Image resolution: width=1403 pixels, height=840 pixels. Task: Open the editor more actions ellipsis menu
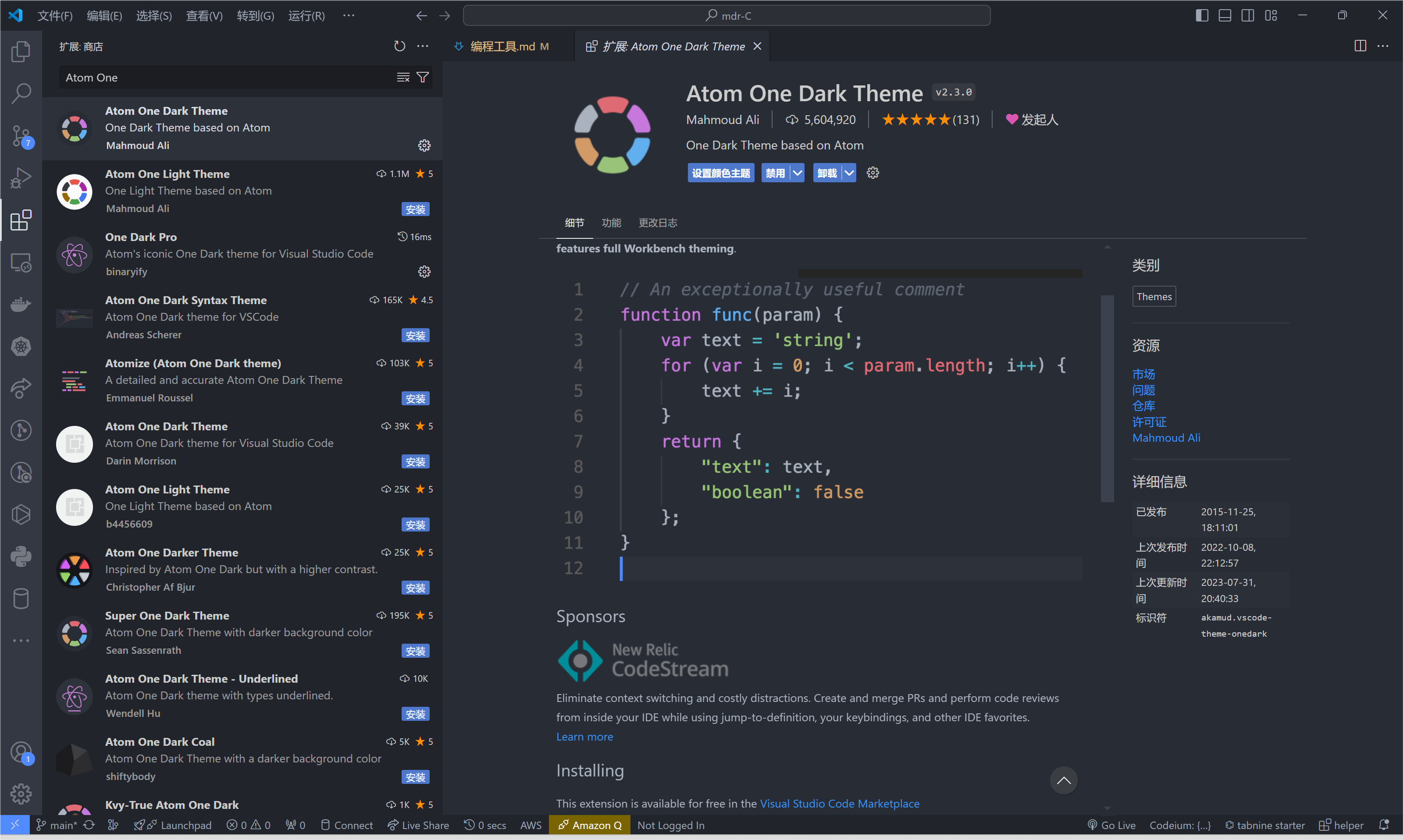[1384, 46]
